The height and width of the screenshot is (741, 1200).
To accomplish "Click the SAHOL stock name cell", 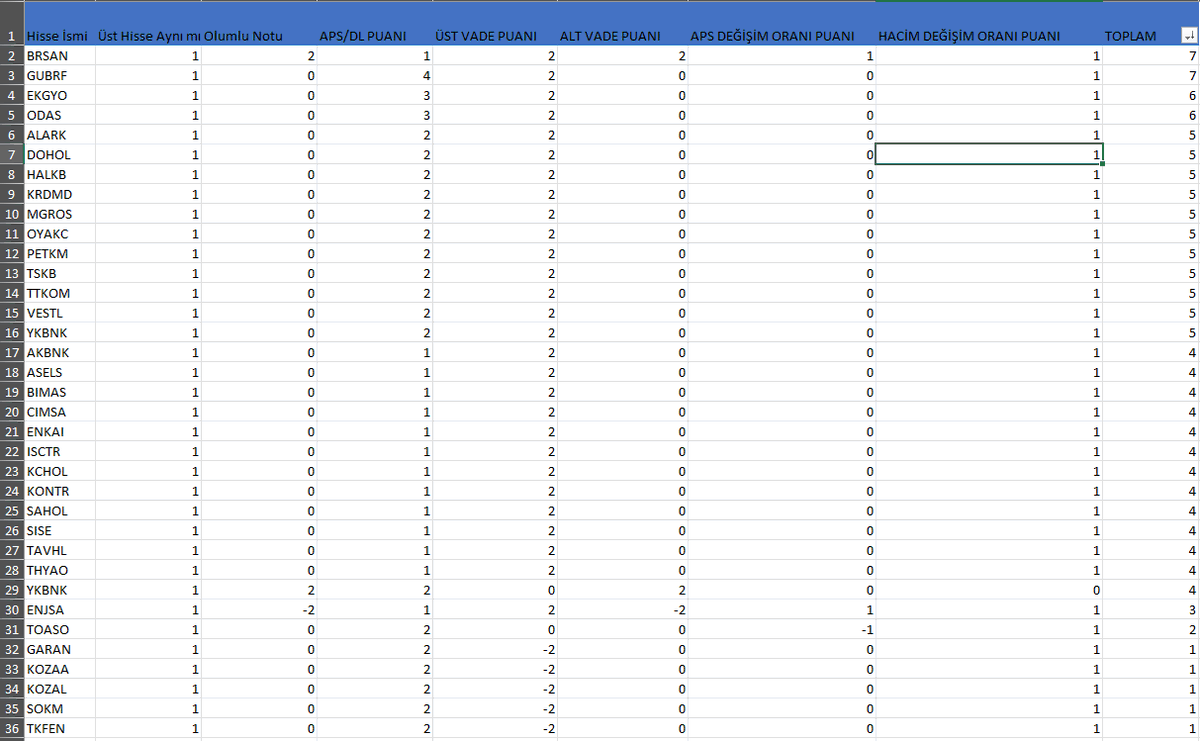I will coord(58,511).
